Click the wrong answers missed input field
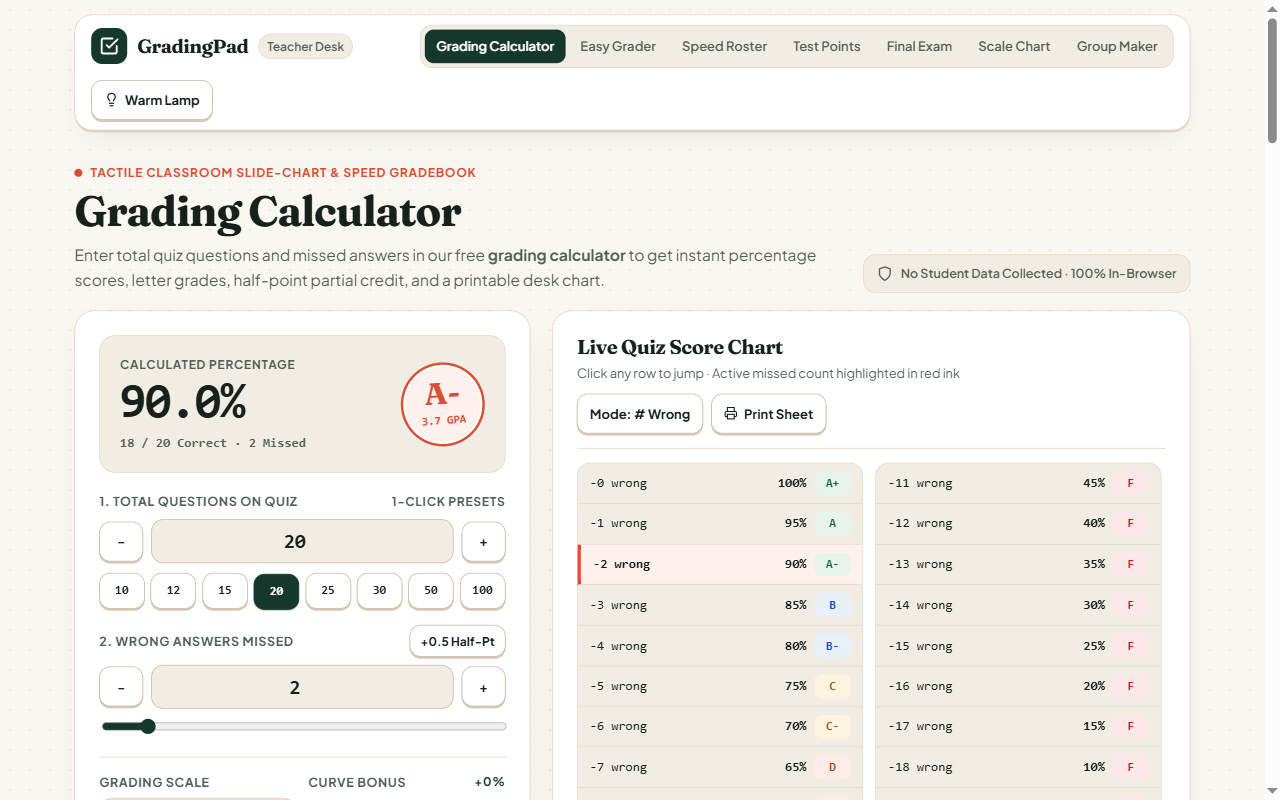The height and width of the screenshot is (800, 1280). click(302, 688)
